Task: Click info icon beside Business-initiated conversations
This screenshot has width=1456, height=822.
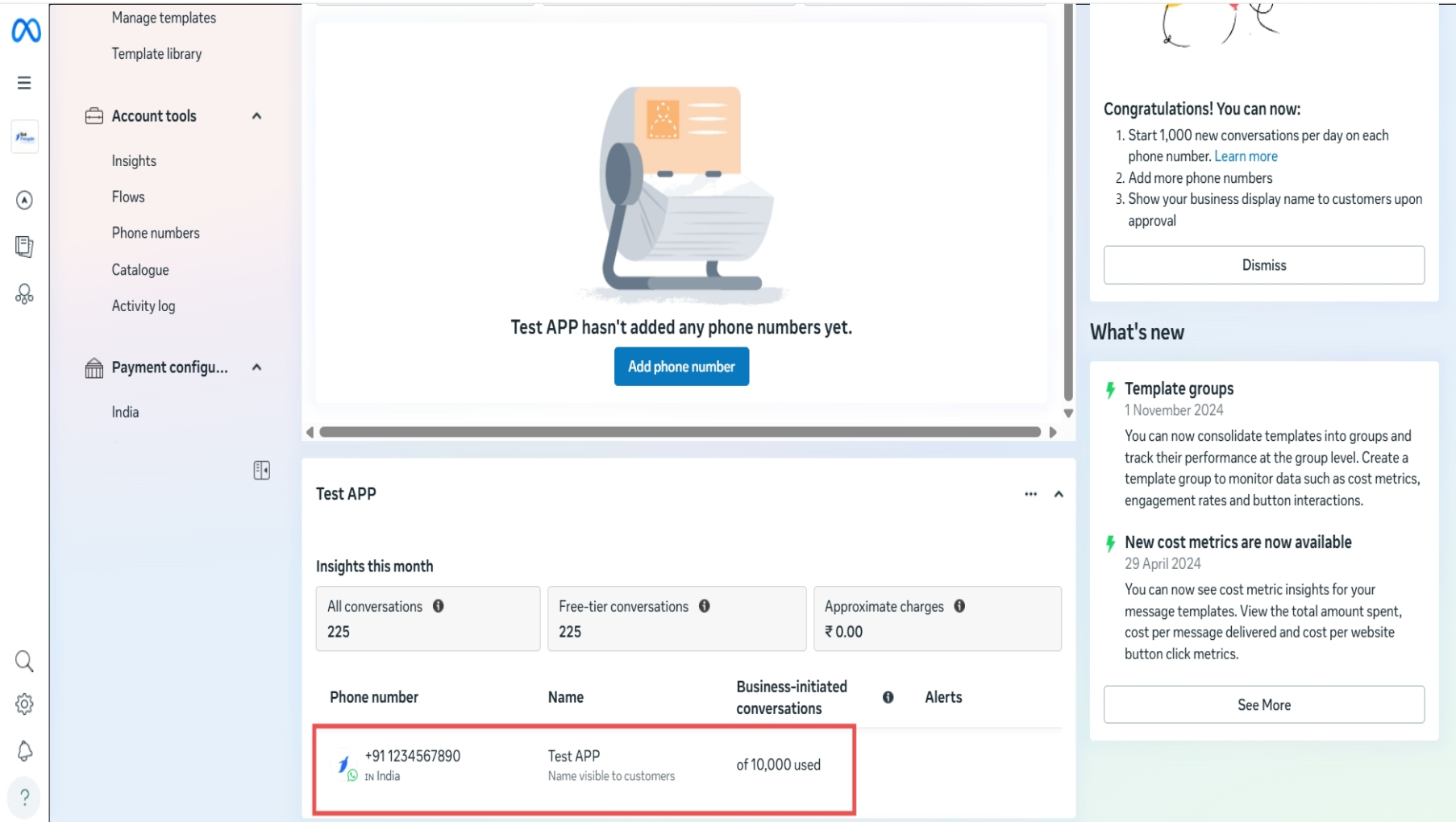Action: pos(888,697)
